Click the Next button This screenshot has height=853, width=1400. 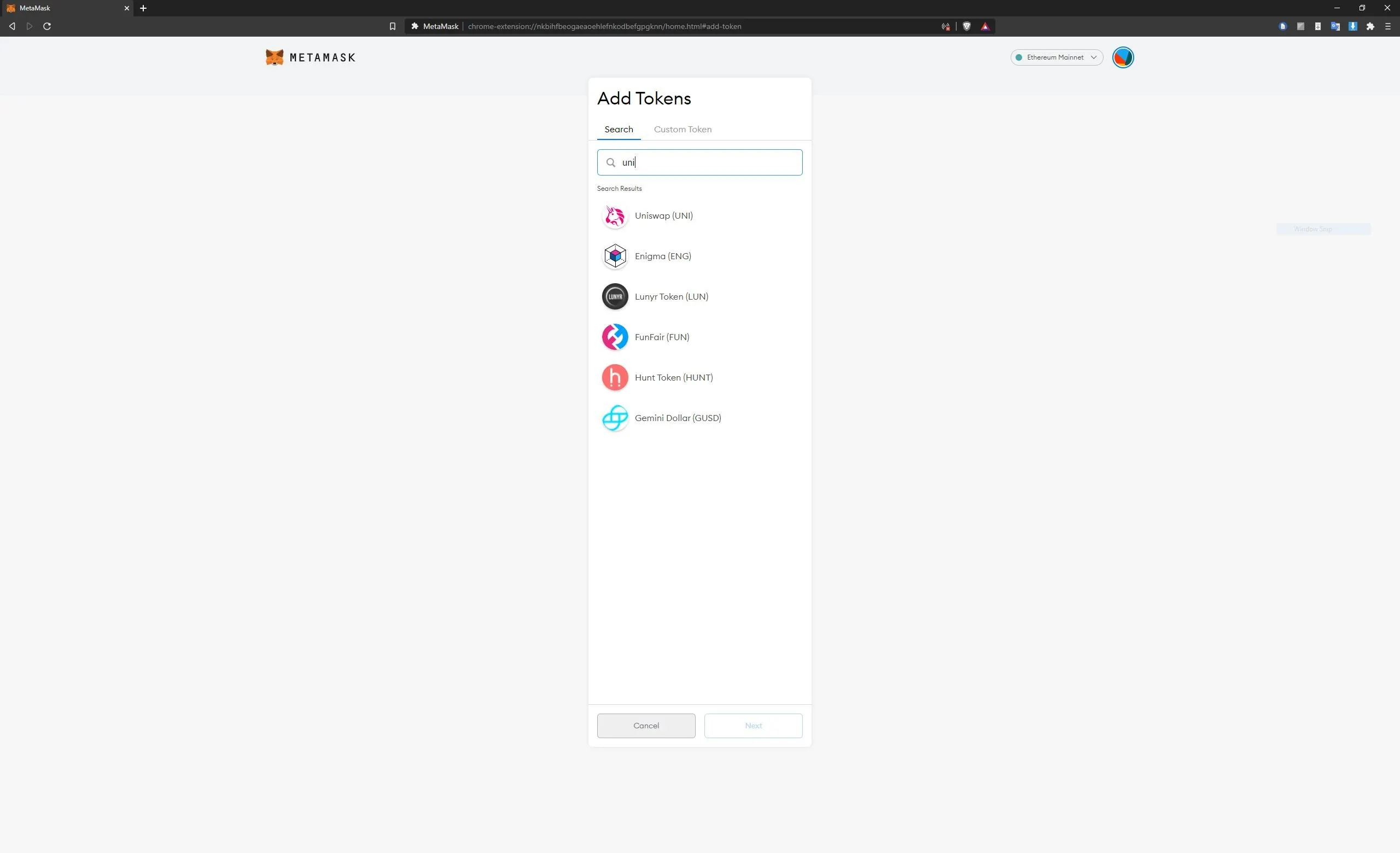click(753, 725)
